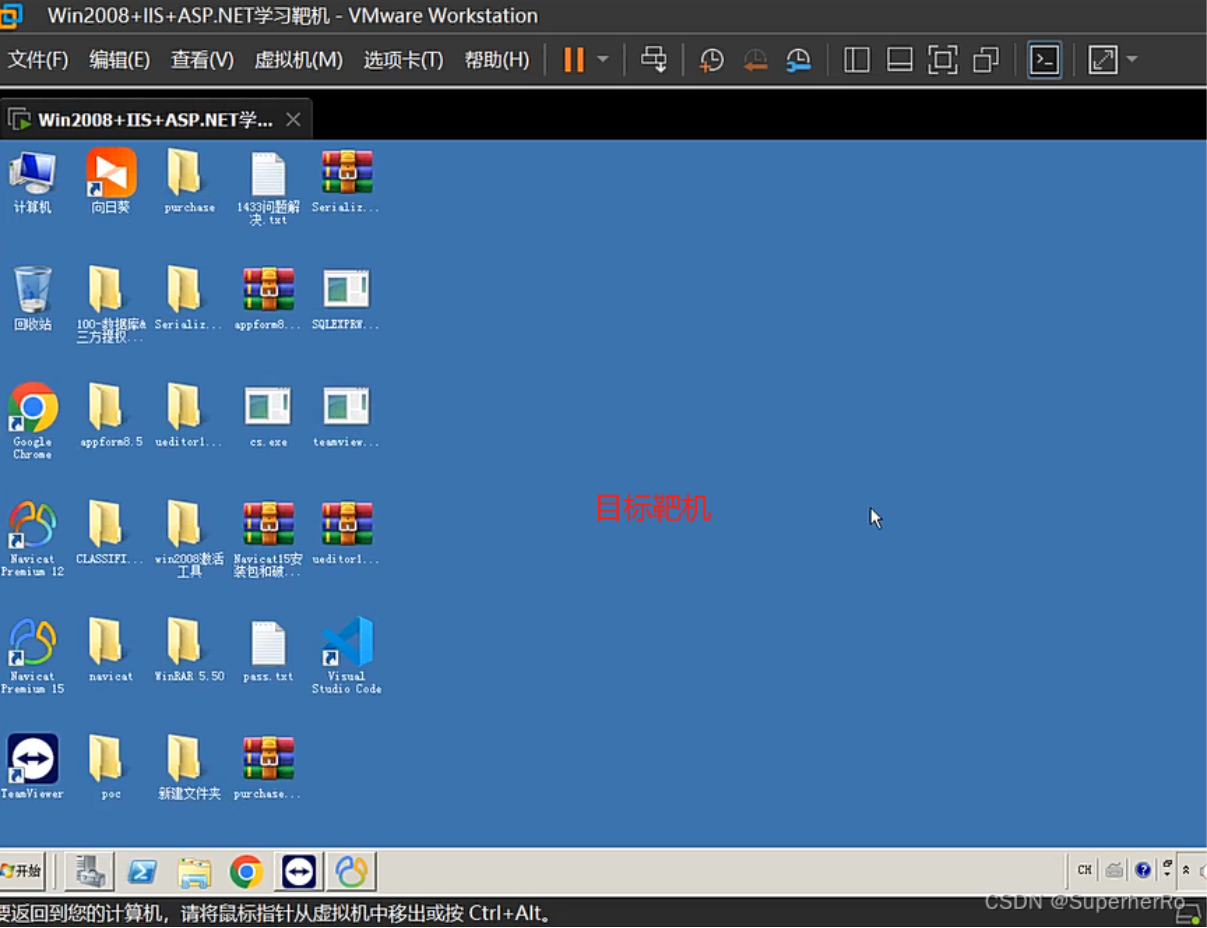
Task: Open the 虚拟机(M) menu
Action: pyautogui.click(x=298, y=60)
